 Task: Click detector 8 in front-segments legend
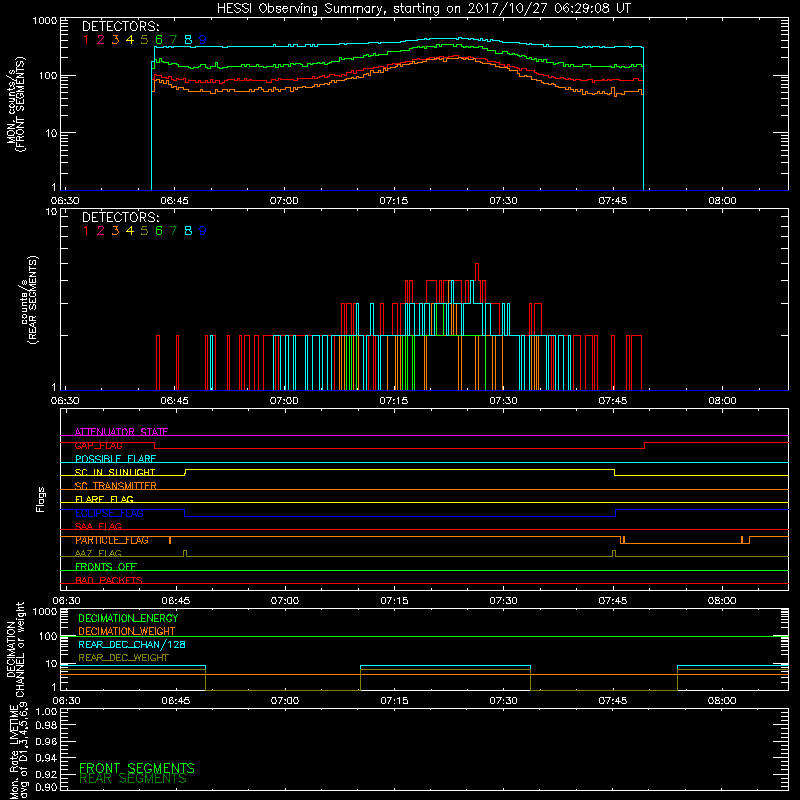tap(188, 40)
